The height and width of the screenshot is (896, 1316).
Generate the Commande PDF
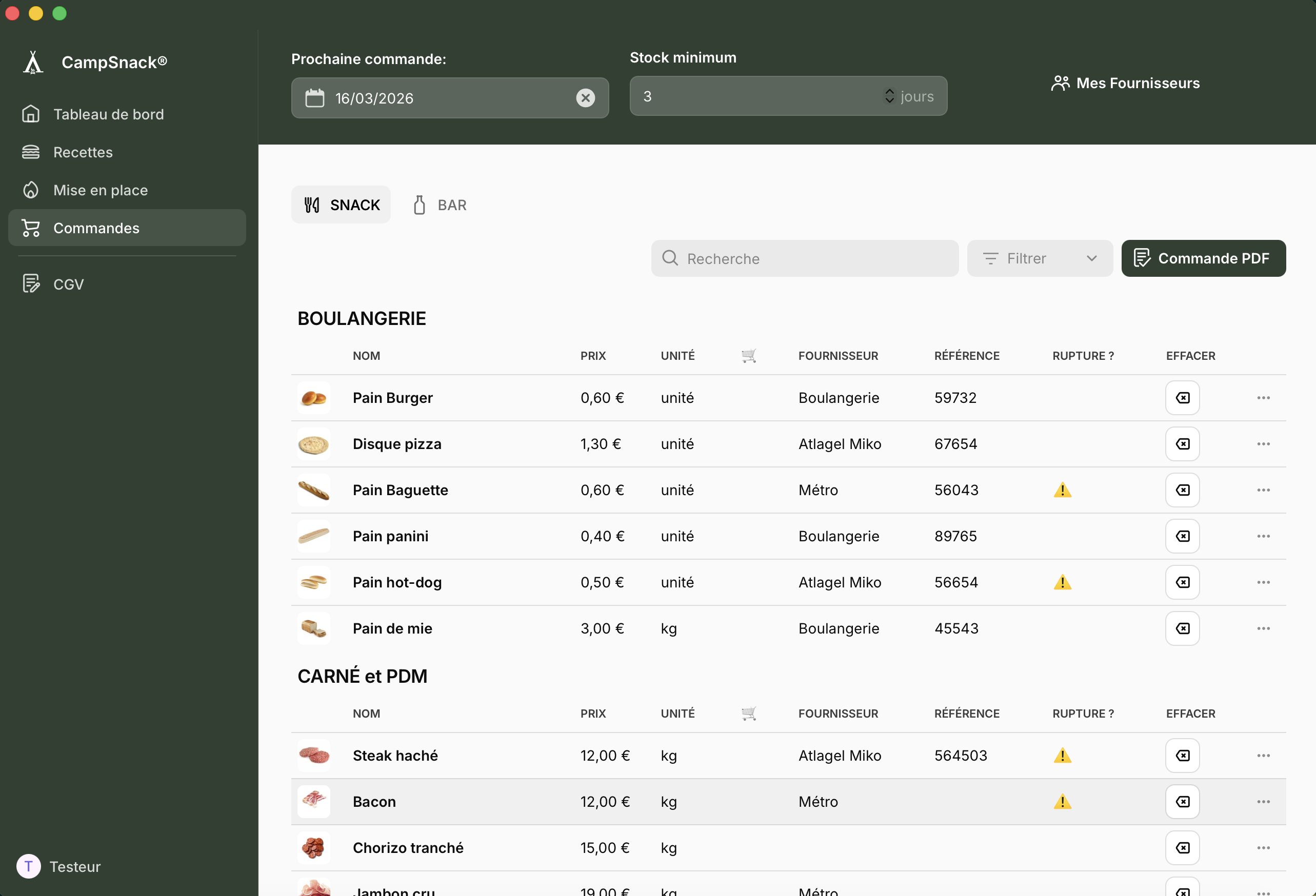1203,259
